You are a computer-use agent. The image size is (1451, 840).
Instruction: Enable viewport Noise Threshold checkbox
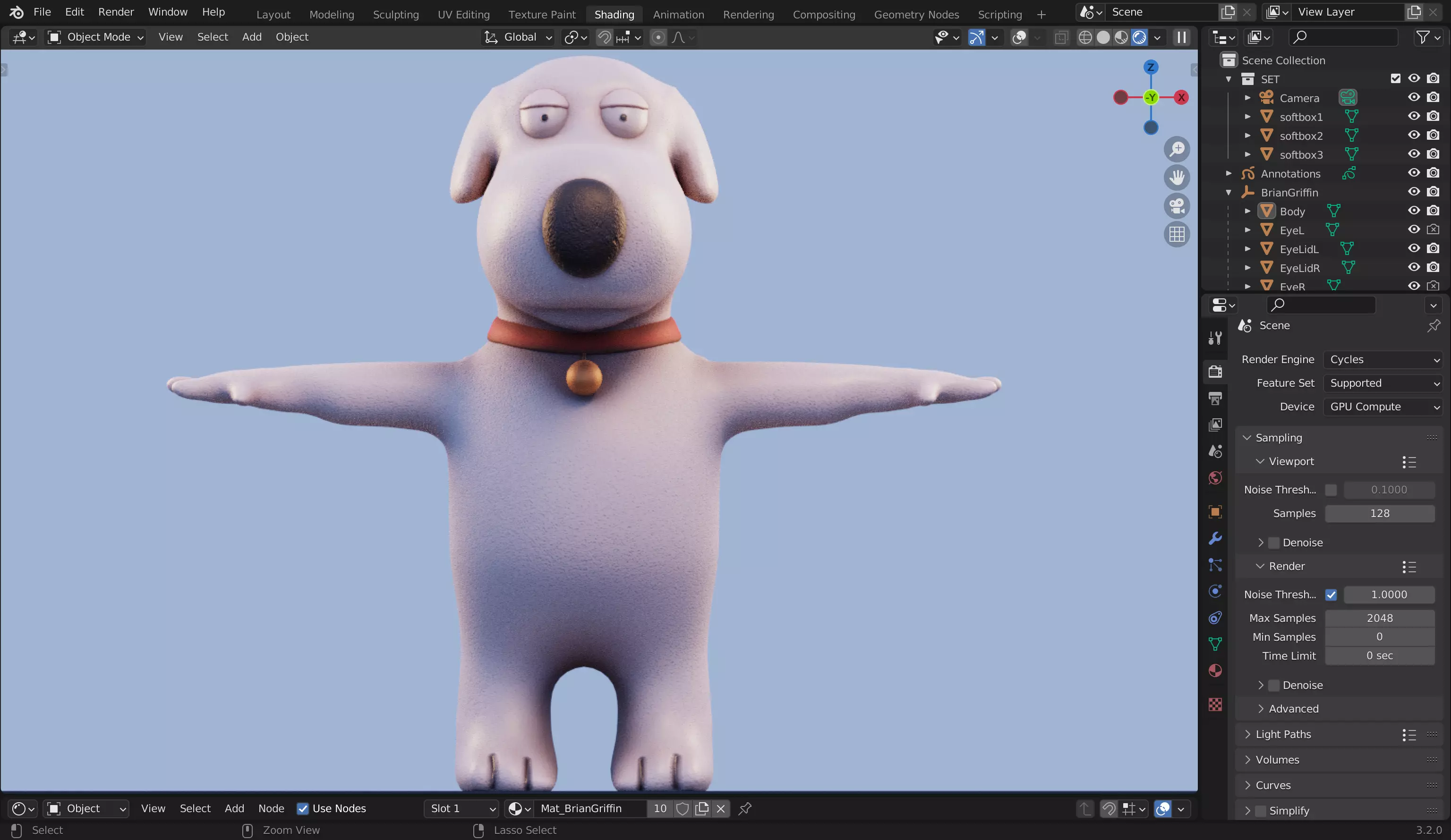pyautogui.click(x=1331, y=490)
